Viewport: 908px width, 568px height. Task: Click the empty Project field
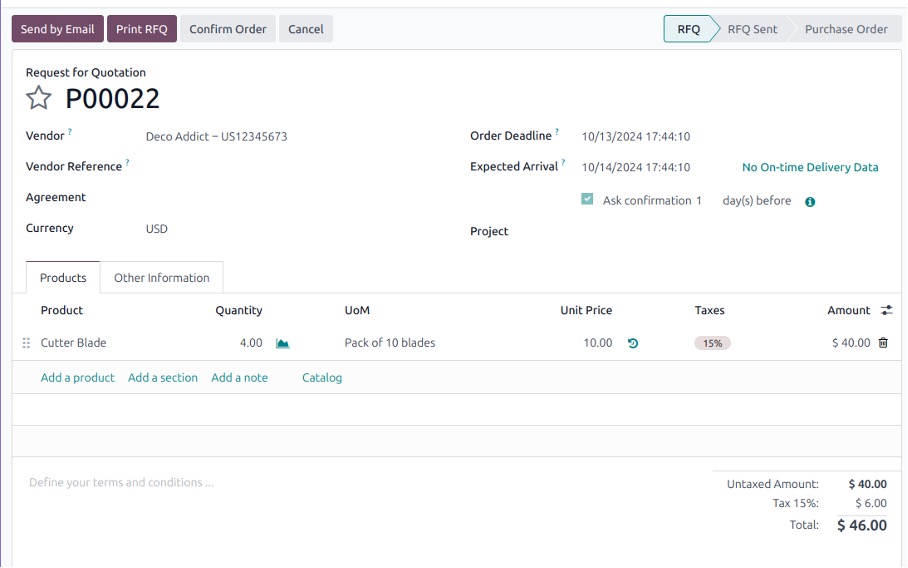coord(730,231)
